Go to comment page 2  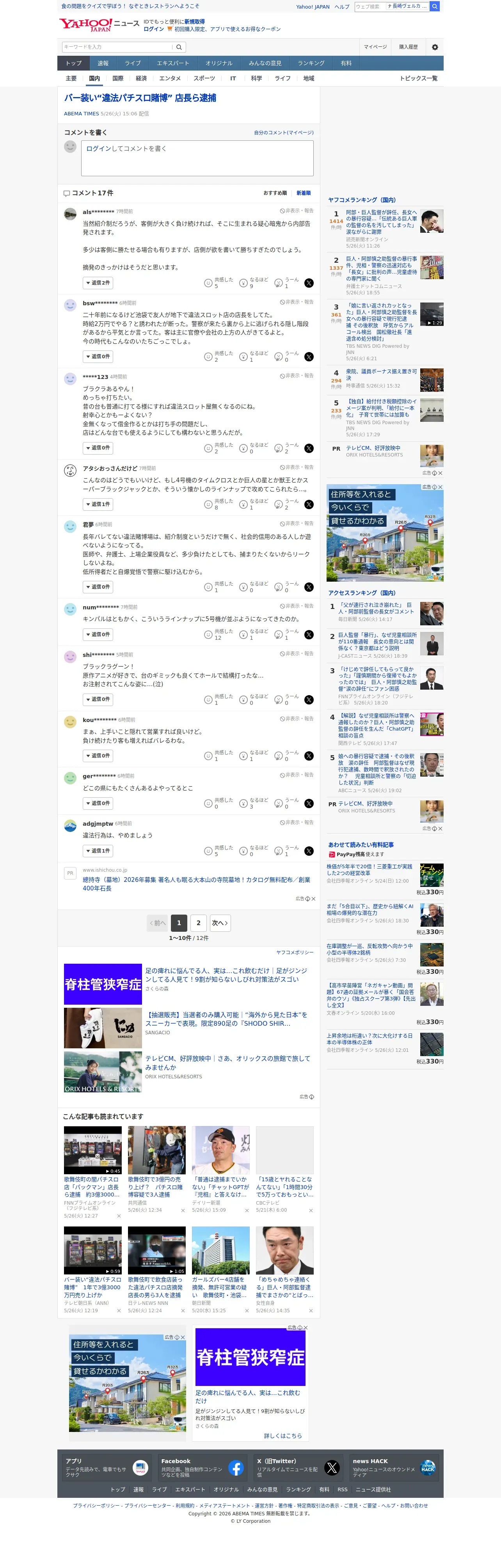click(x=198, y=923)
